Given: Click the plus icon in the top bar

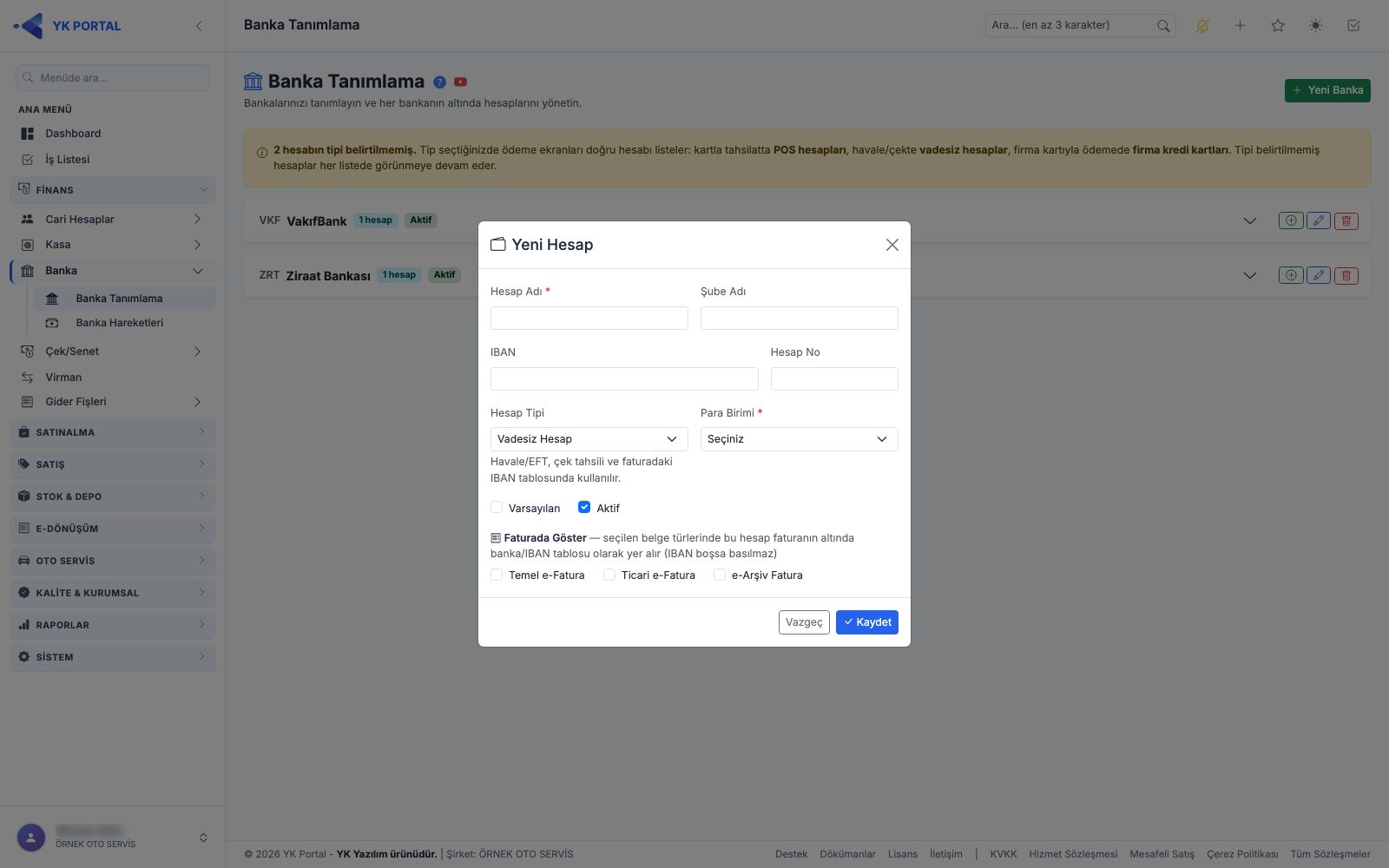Looking at the screenshot, I should [x=1241, y=26].
